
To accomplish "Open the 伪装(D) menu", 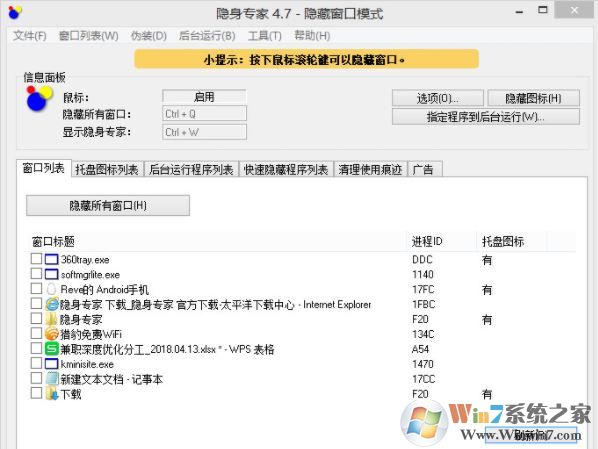I will pos(148,36).
